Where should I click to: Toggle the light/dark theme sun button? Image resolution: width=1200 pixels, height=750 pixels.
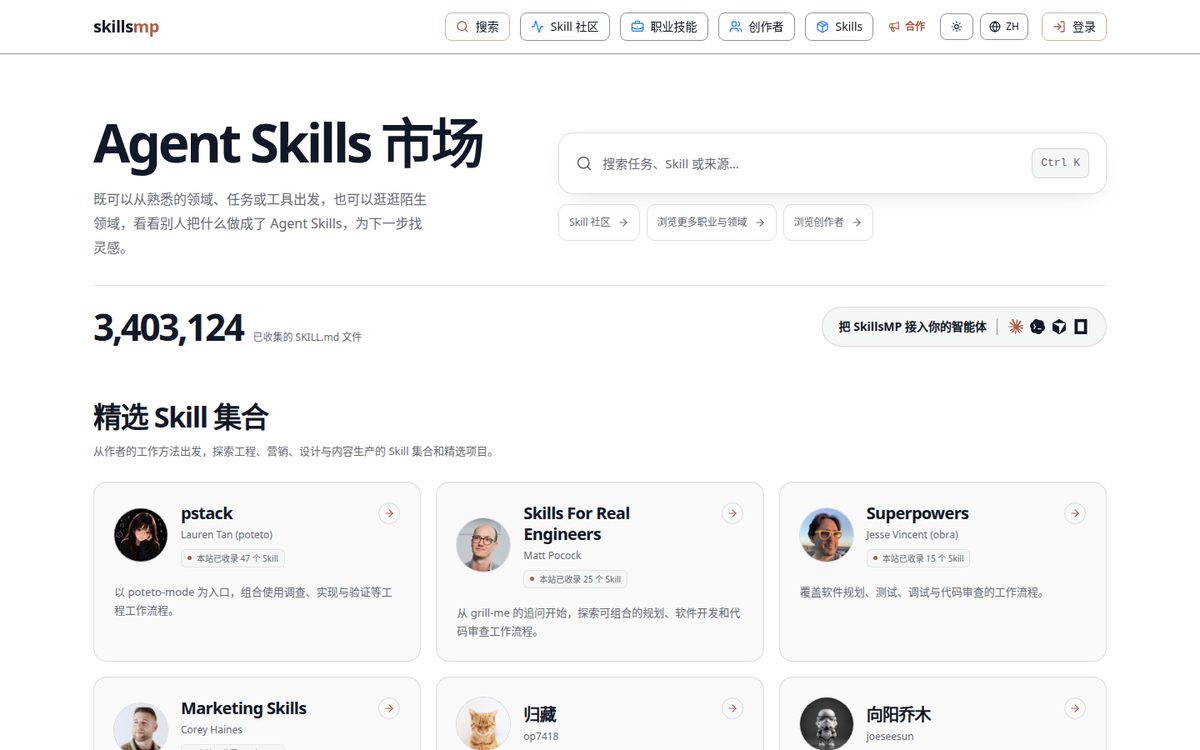[x=956, y=27]
